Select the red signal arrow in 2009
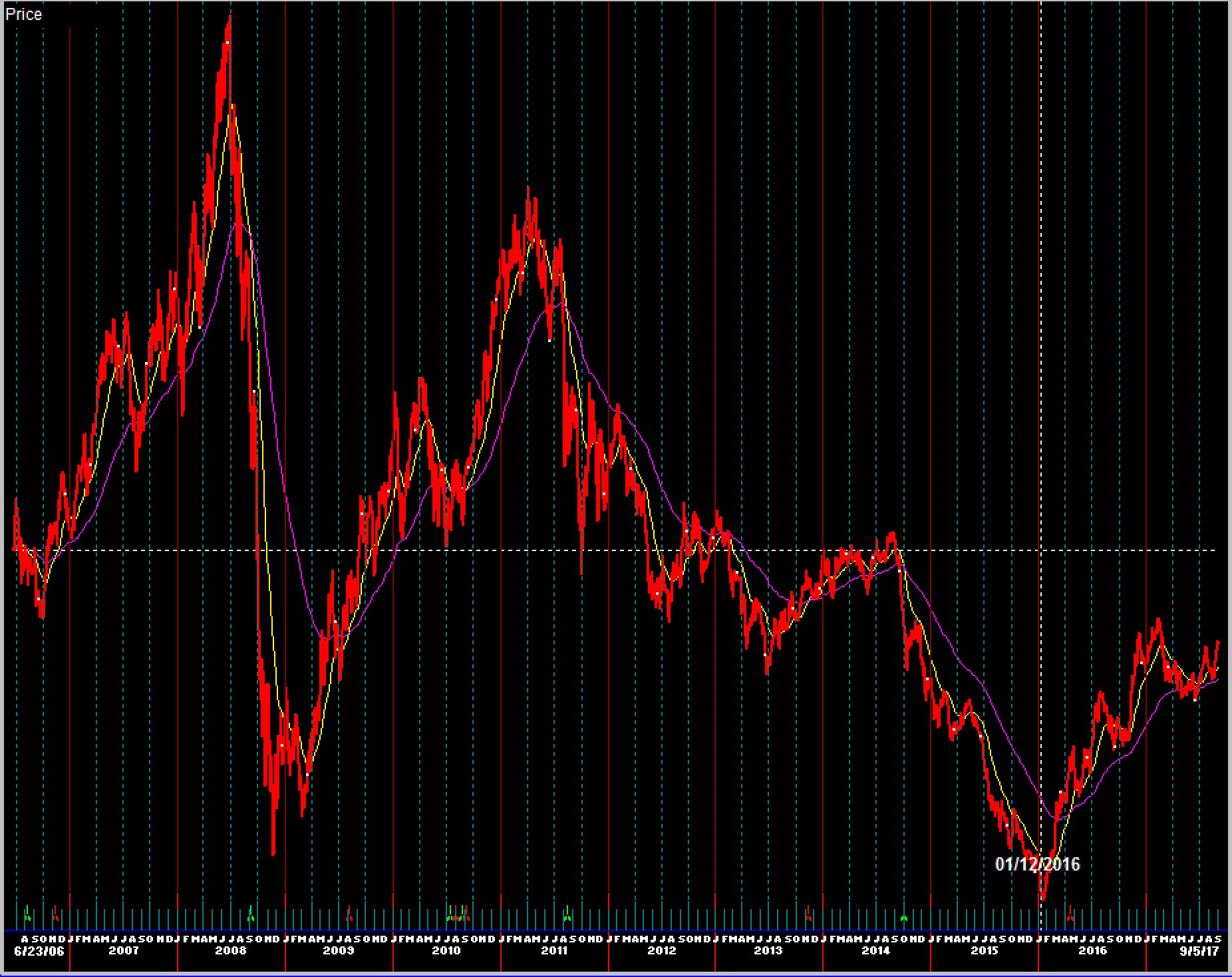Viewport: 1232px width, 977px height. (349, 914)
